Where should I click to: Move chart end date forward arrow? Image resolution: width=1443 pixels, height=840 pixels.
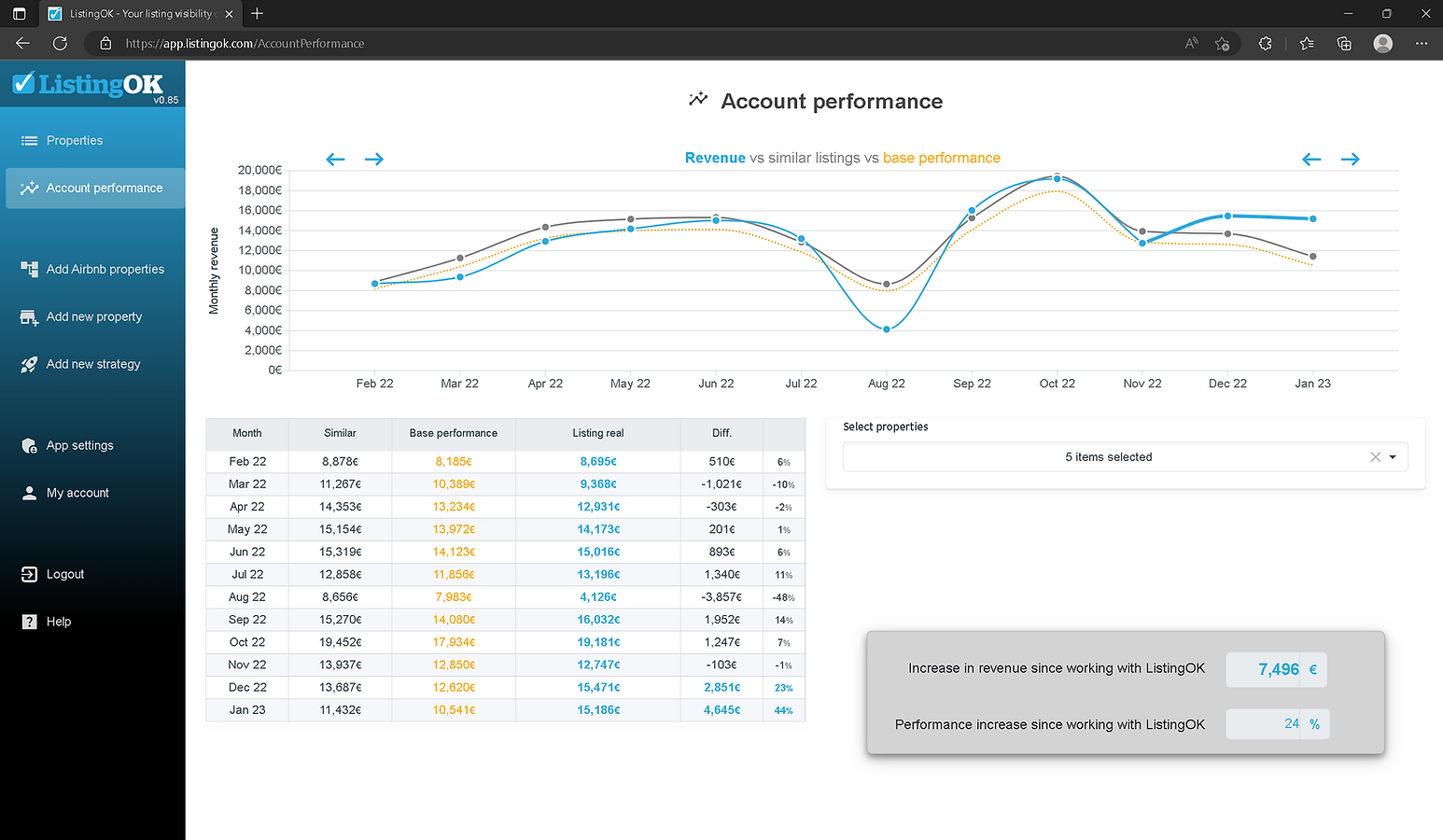point(1351,160)
